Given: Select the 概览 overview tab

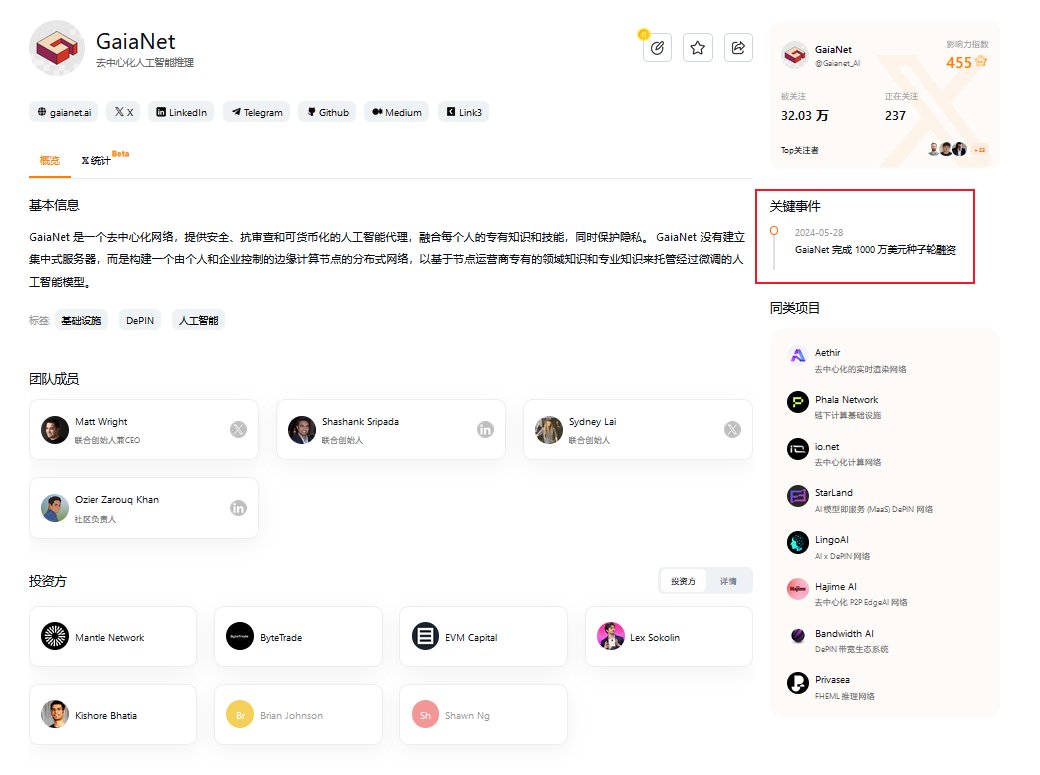Looking at the screenshot, I should (50, 161).
